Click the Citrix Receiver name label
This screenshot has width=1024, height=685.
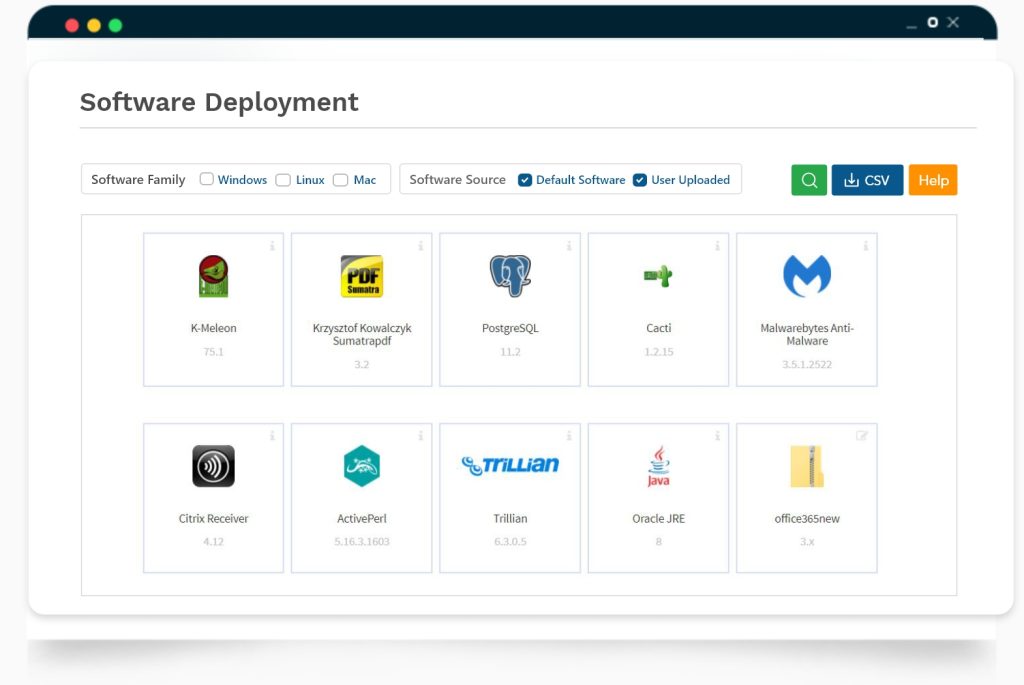214,518
